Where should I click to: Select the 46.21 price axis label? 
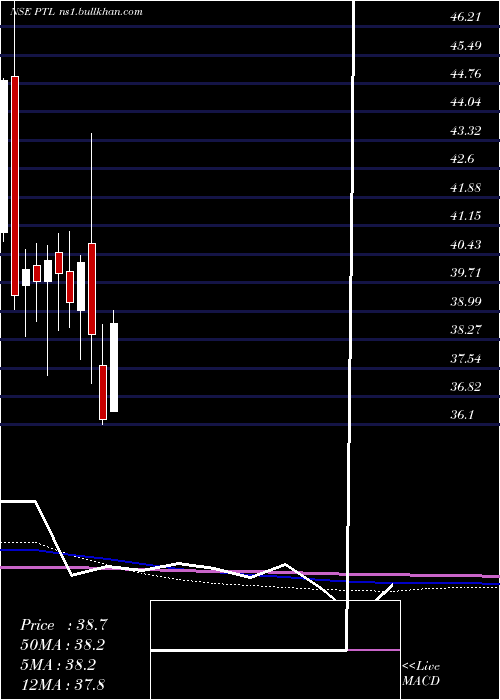click(x=465, y=17)
